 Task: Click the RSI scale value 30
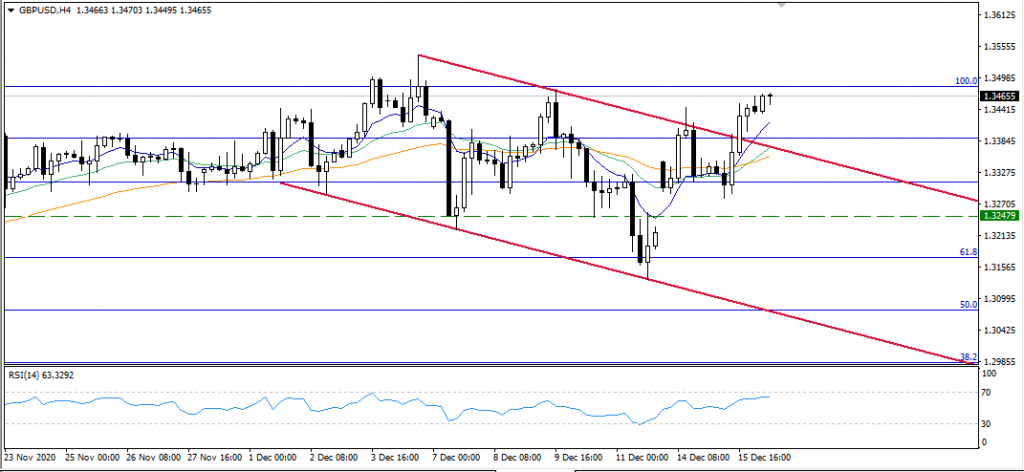(988, 423)
